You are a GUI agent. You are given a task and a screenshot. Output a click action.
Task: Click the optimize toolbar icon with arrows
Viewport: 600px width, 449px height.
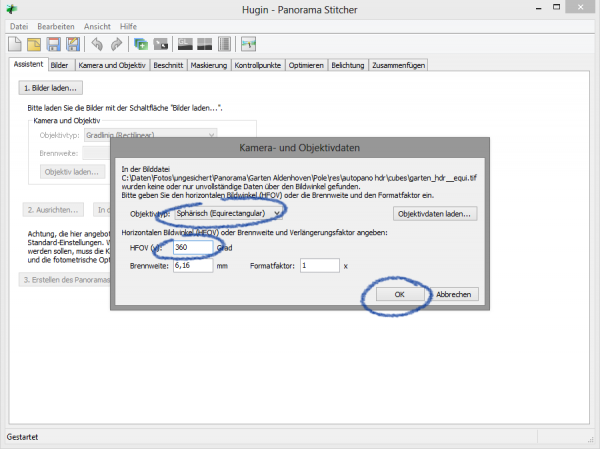tap(161, 44)
